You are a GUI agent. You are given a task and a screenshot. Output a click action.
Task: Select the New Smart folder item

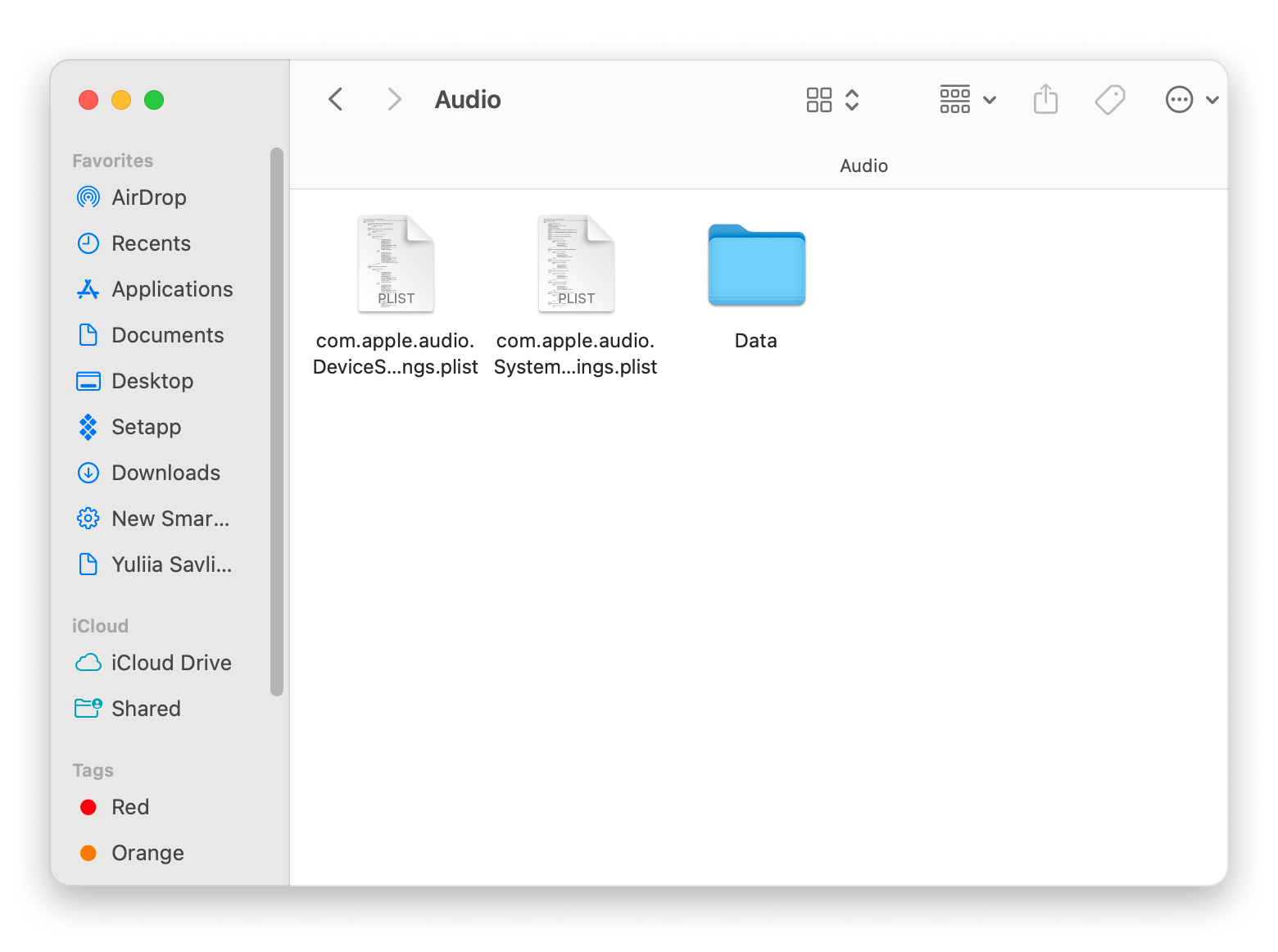tap(170, 519)
